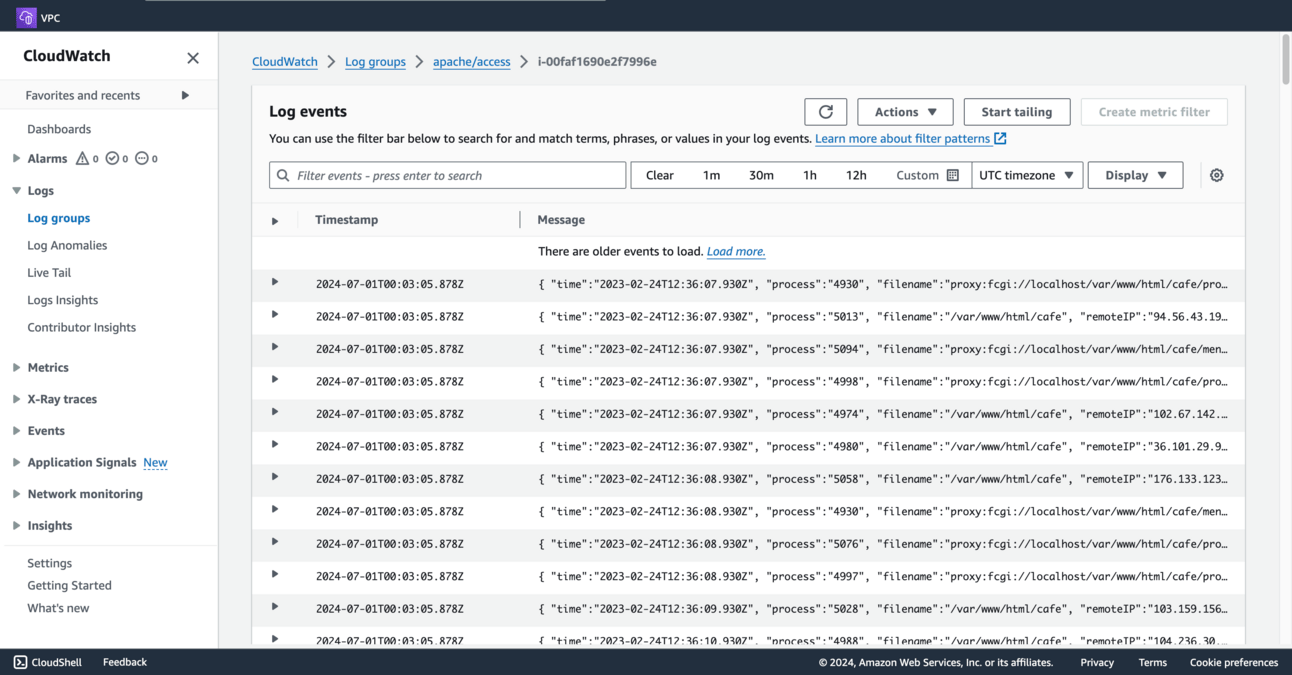This screenshot has width=1292, height=675.
Task: Click the filter events search field
Action: click(x=447, y=175)
